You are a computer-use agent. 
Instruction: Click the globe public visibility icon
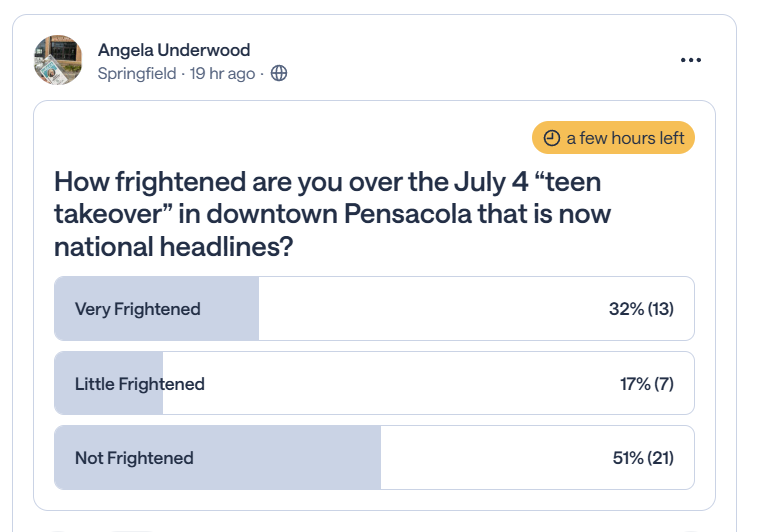tap(279, 74)
